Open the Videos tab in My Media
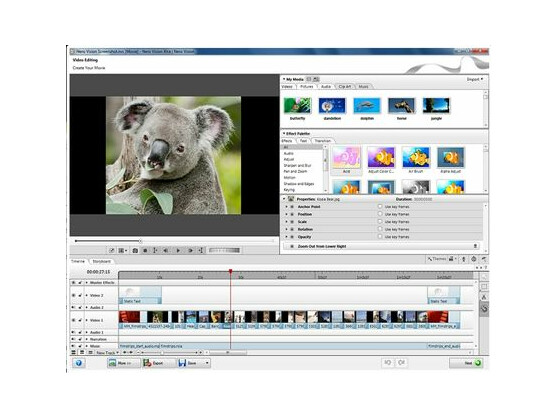The width and height of the screenshot is (557, 418). (x=287, y=86)
